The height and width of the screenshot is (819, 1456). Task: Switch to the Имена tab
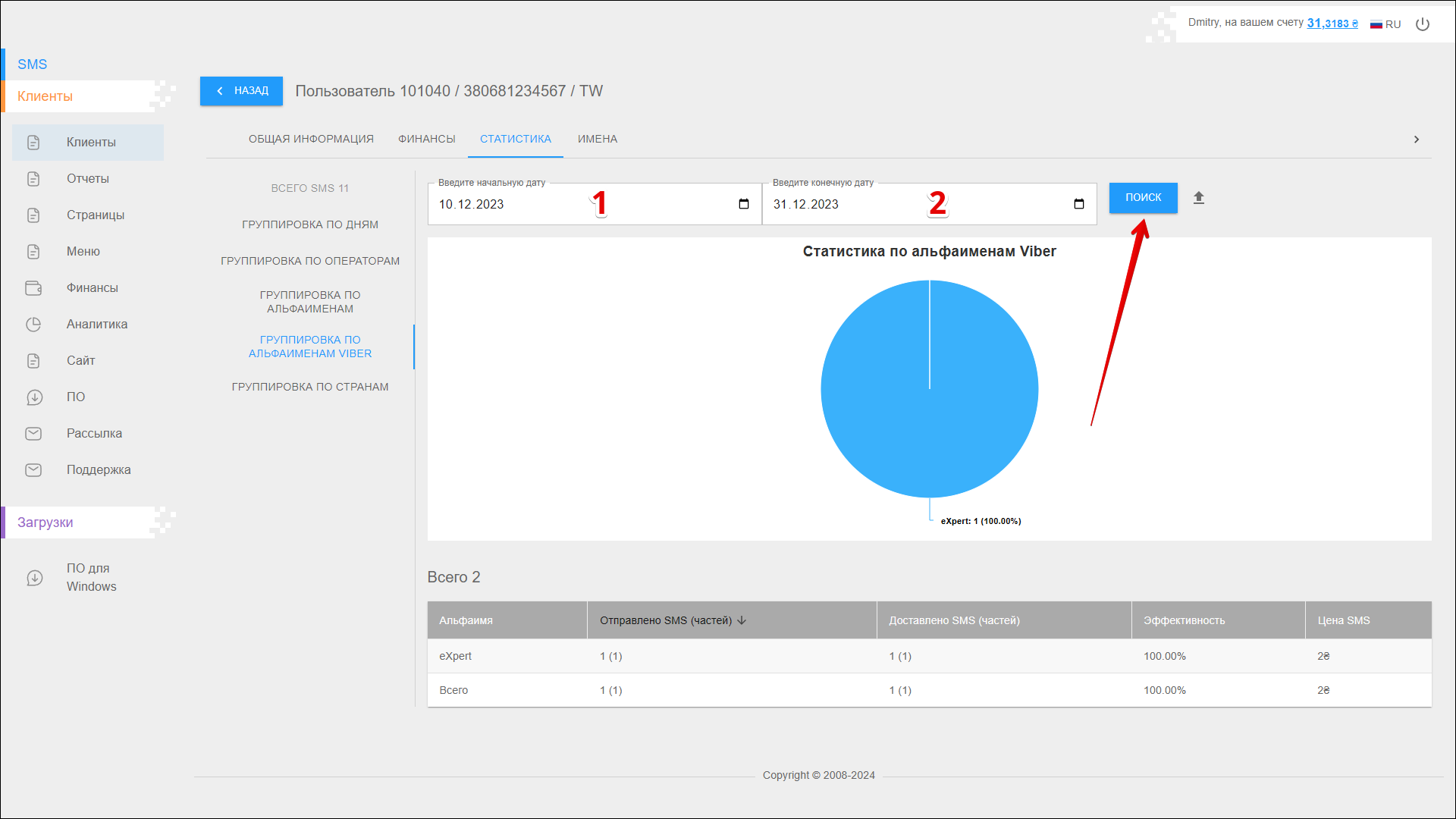[x=597, y=139]
